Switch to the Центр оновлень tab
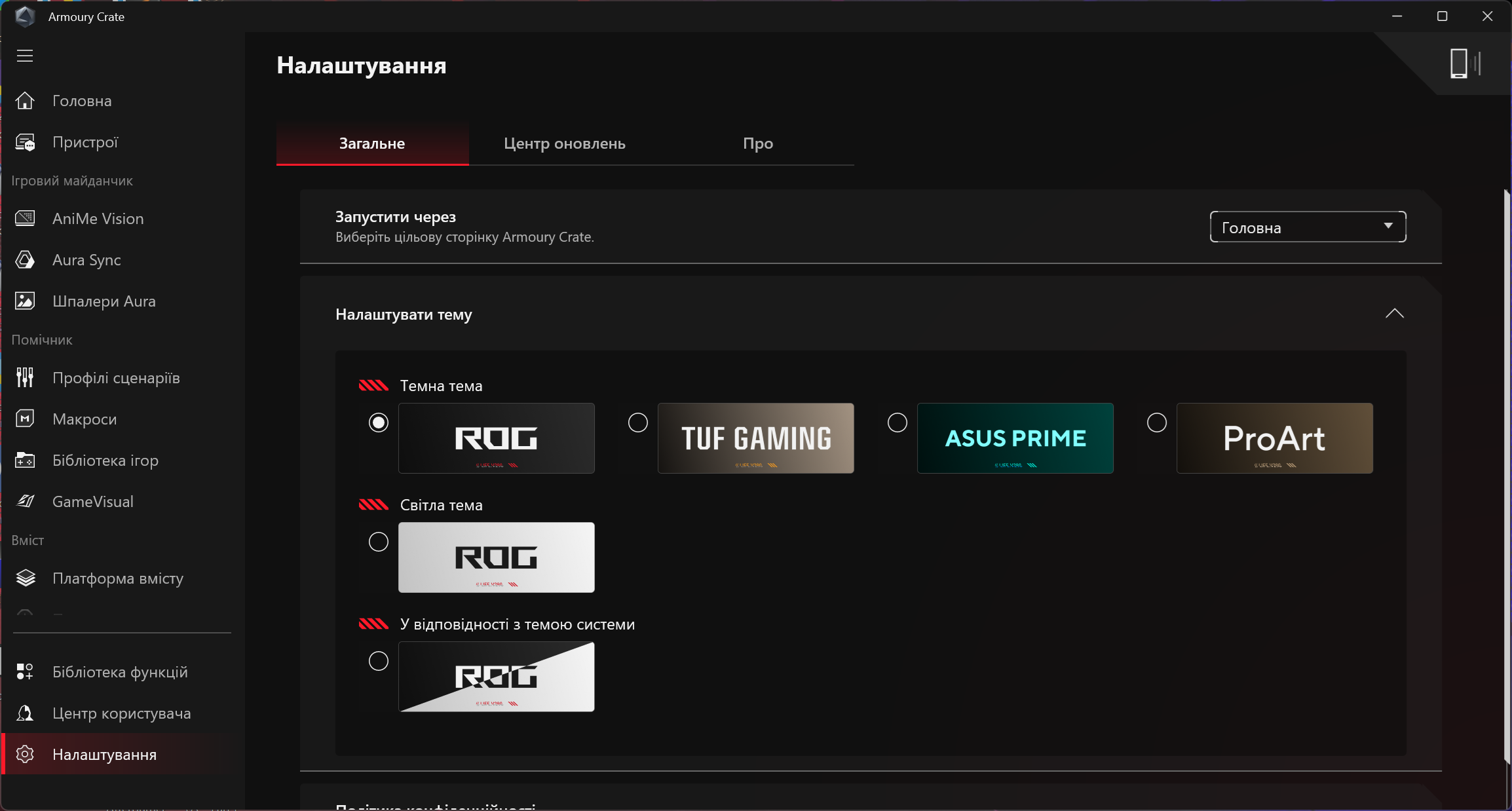 pos(564,143)
